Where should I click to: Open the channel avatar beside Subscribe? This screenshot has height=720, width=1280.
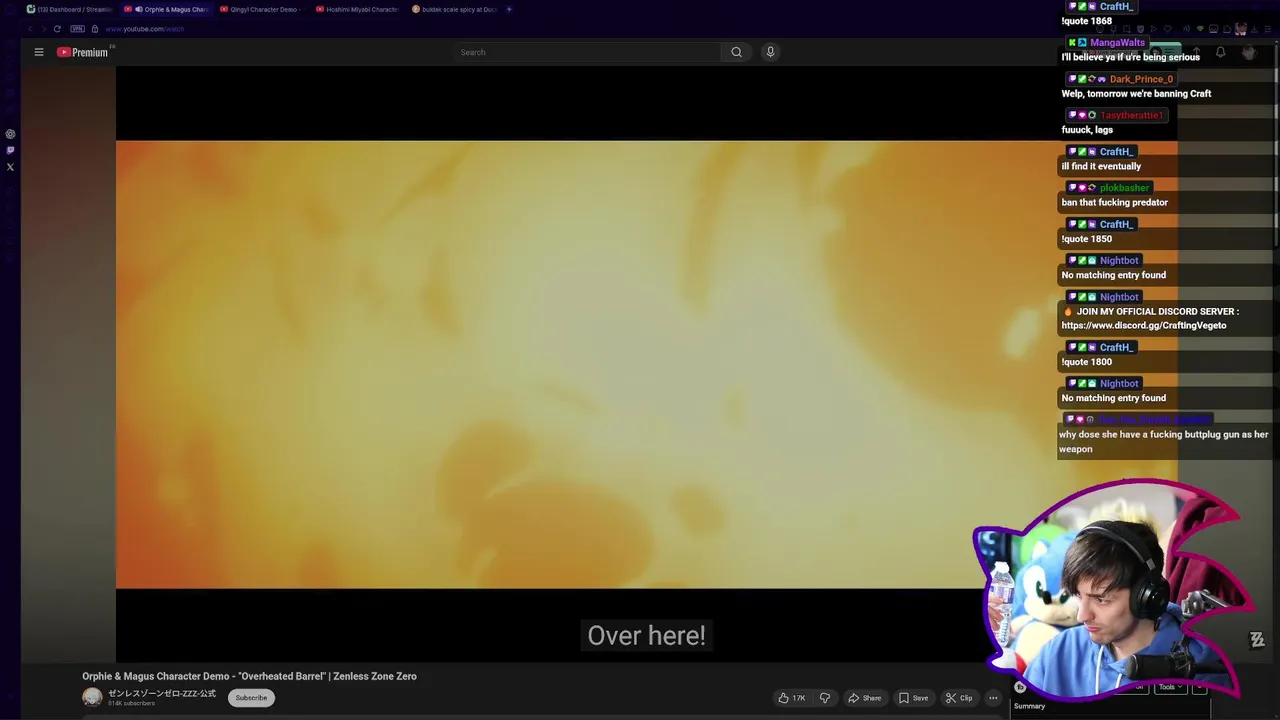click(92, 697)
